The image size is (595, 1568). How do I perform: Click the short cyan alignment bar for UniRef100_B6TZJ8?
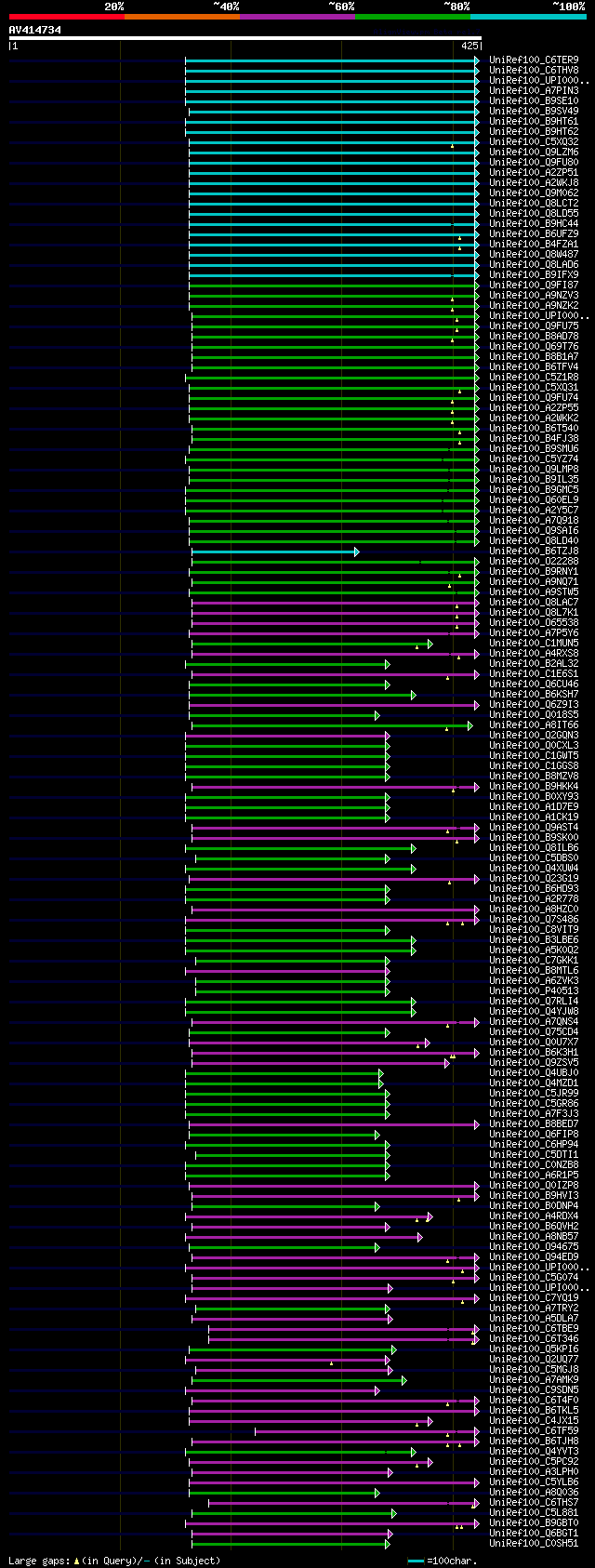[274, 551]
